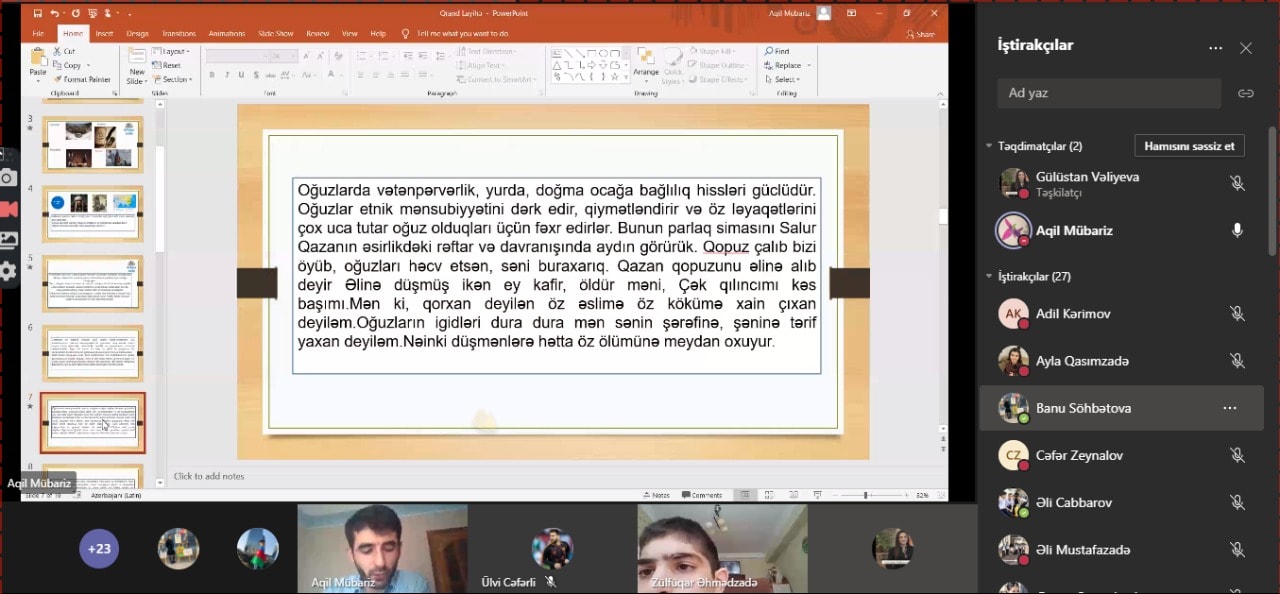Click the red video camera sidebar icon
Screen dimensions: 1280x594
coord(8,209)
